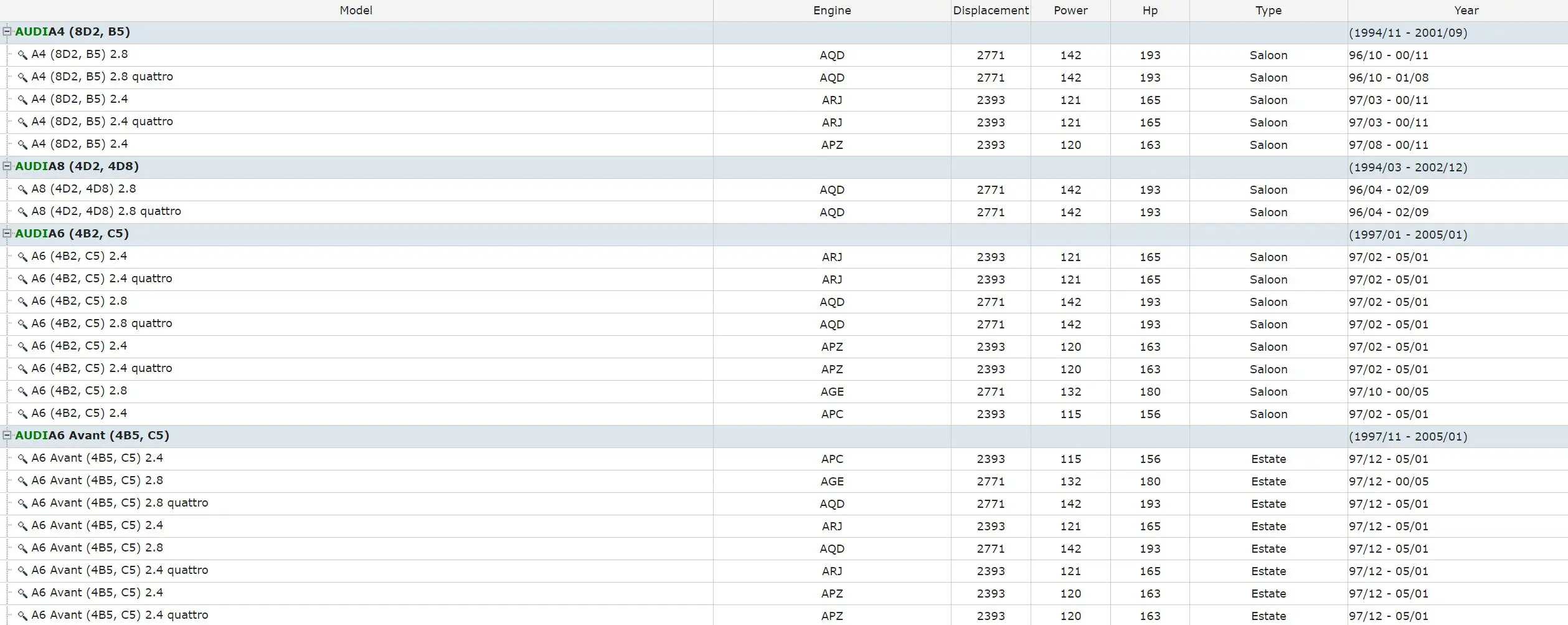This screenshot has height=625, width=1568.
Task: Click the Displacement column header
Action: pos(991,11)
